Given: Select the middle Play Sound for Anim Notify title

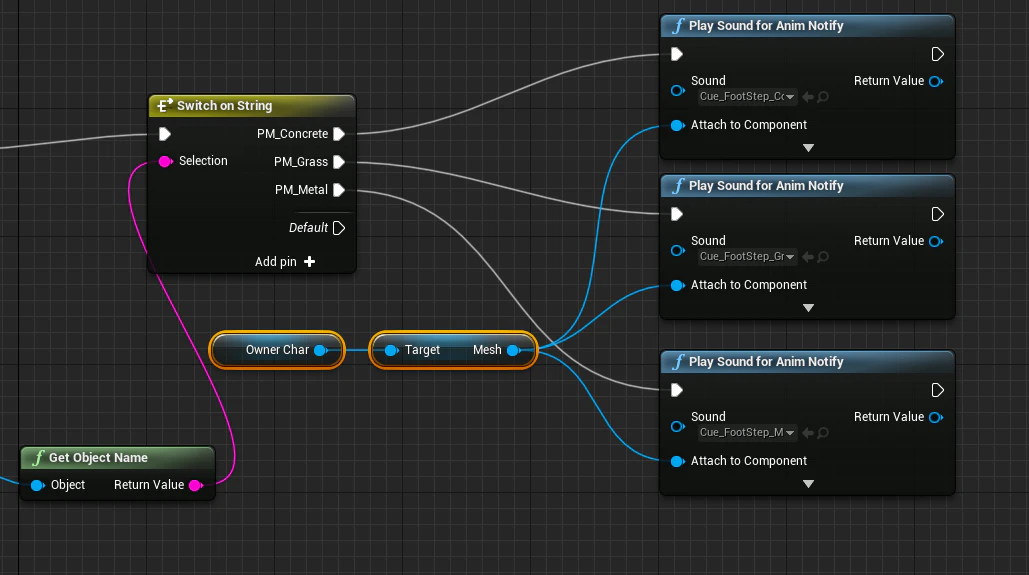Looking at the screenshot, I should tap(766, 186).
